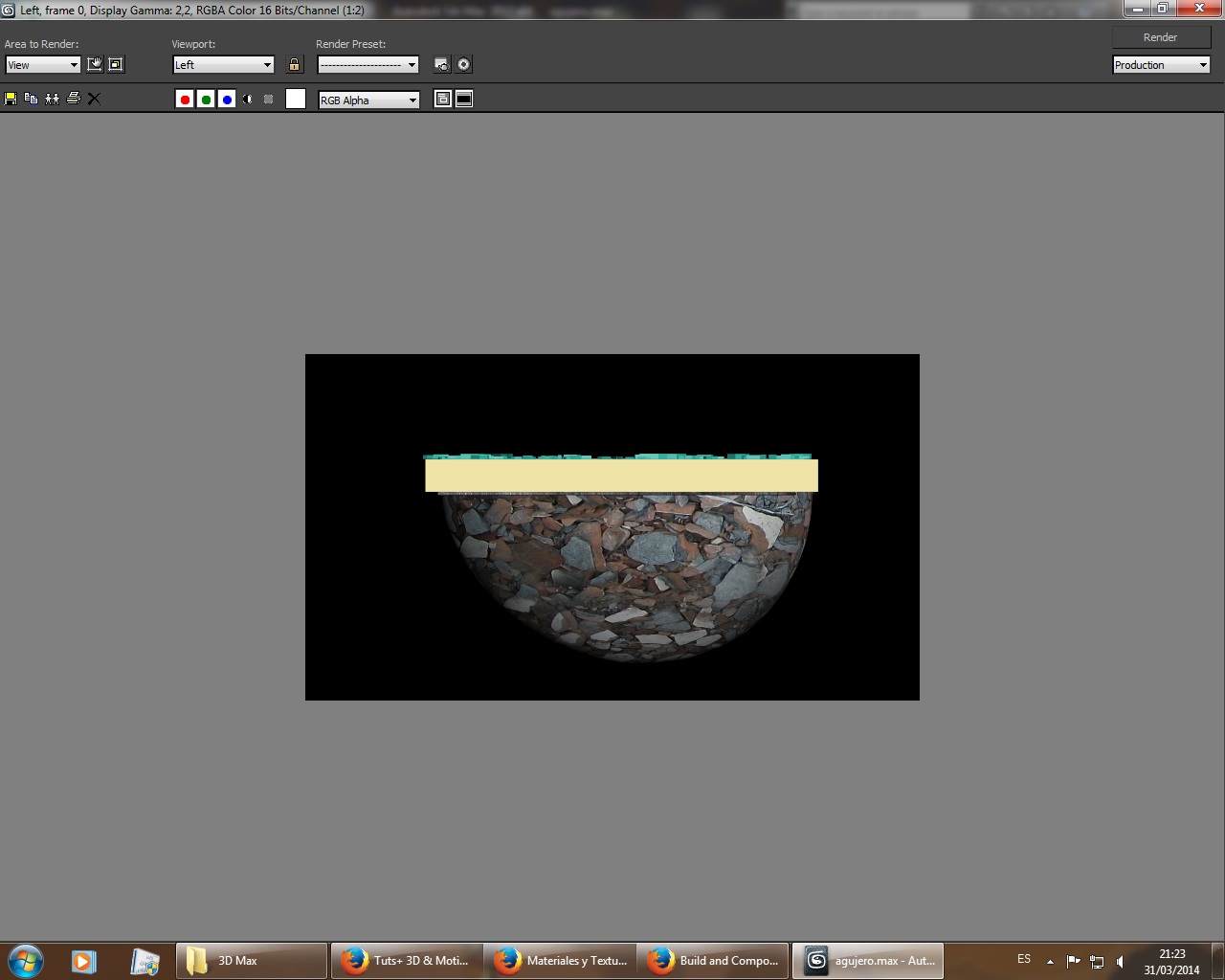Clone the rendered frame window
This screenshot has height=980, width=1225.
point(53,99)
